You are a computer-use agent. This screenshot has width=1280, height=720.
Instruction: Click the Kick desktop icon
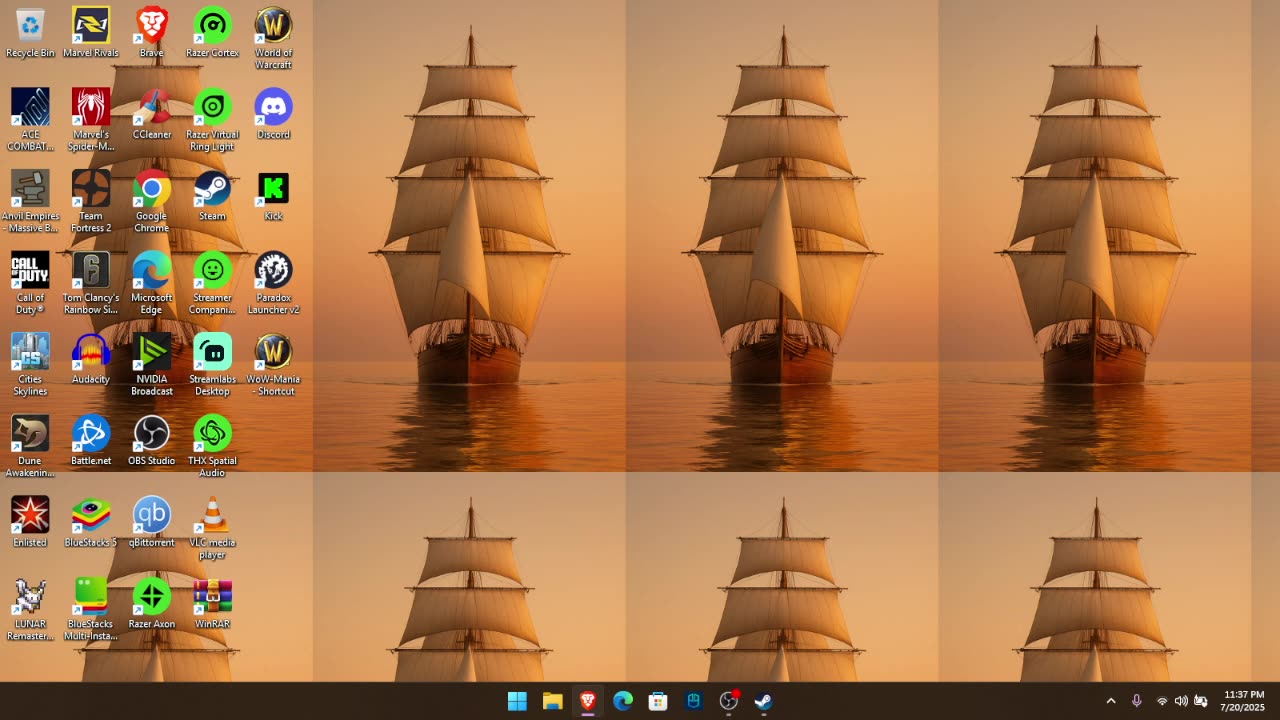click(x=273, y=195)
